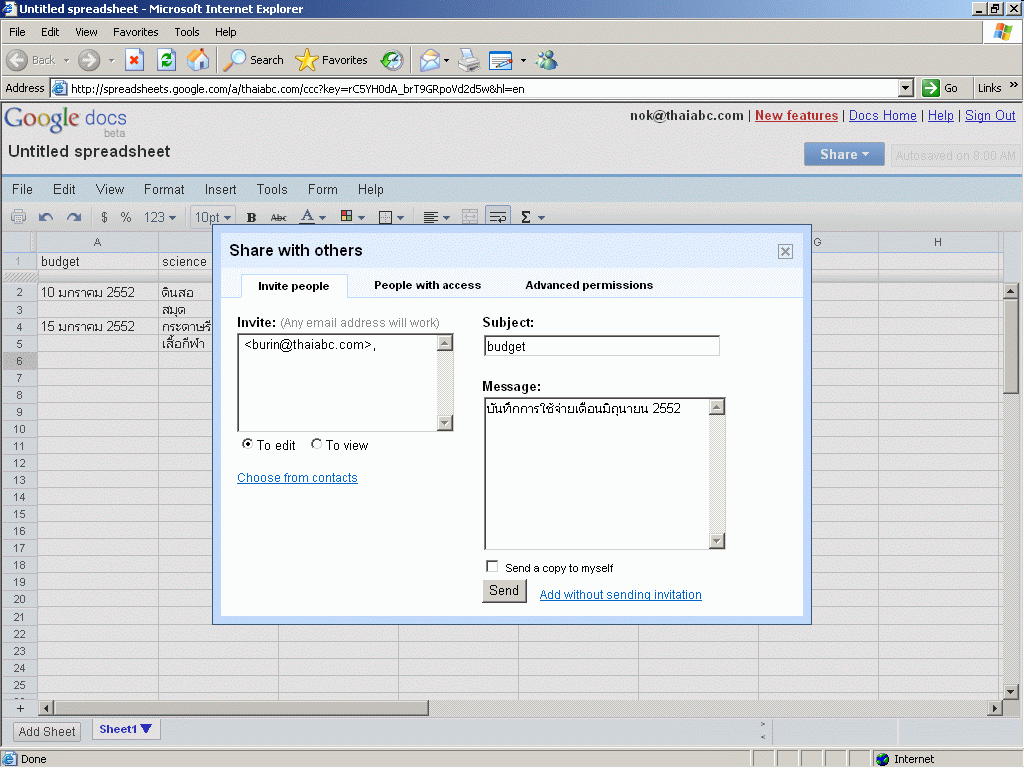Switch to the 'People with access' tab
The width and height of the screenshot is (1024, 768).
[427, 285]
